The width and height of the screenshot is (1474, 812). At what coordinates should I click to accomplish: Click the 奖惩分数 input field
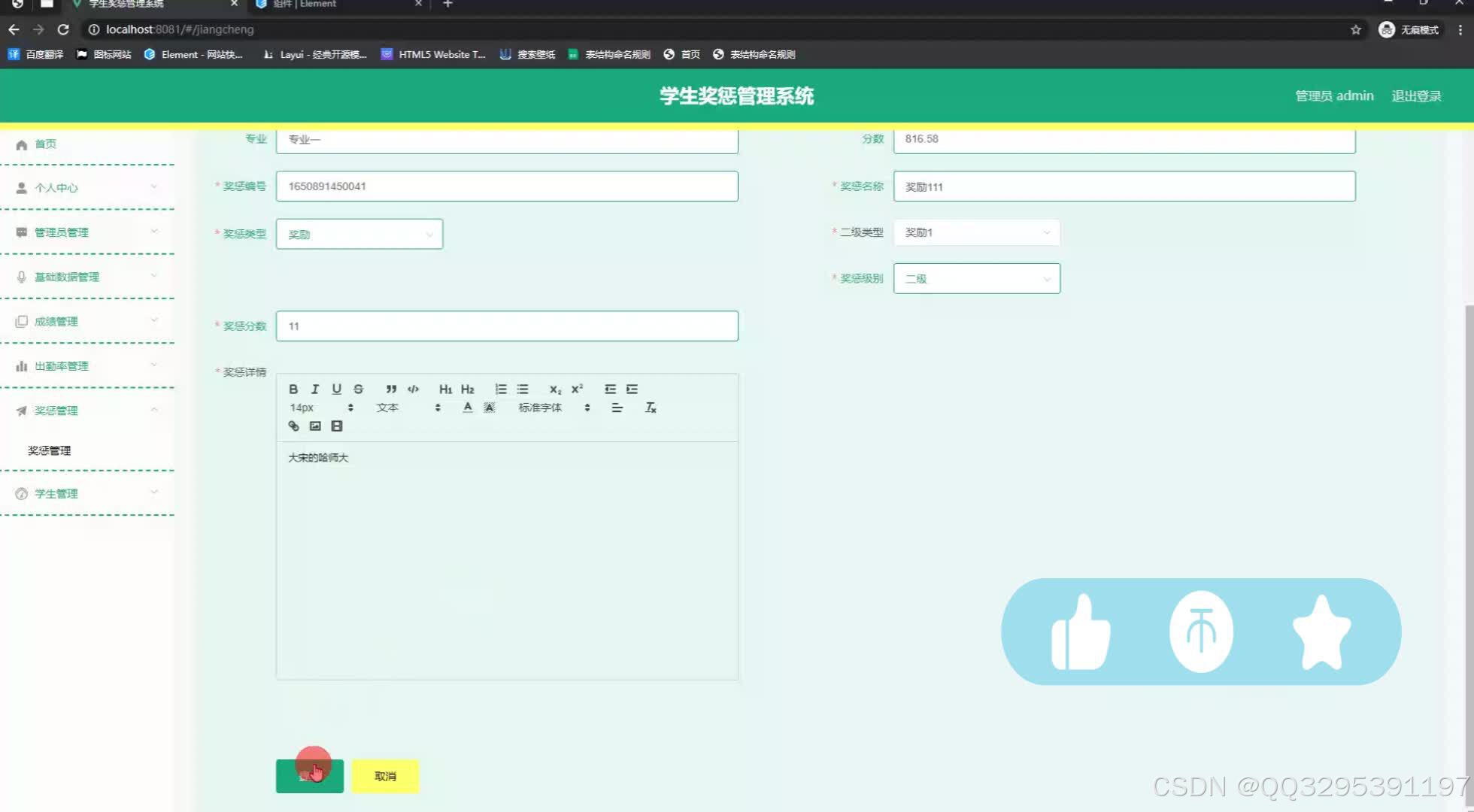click(x=507, y=326)
